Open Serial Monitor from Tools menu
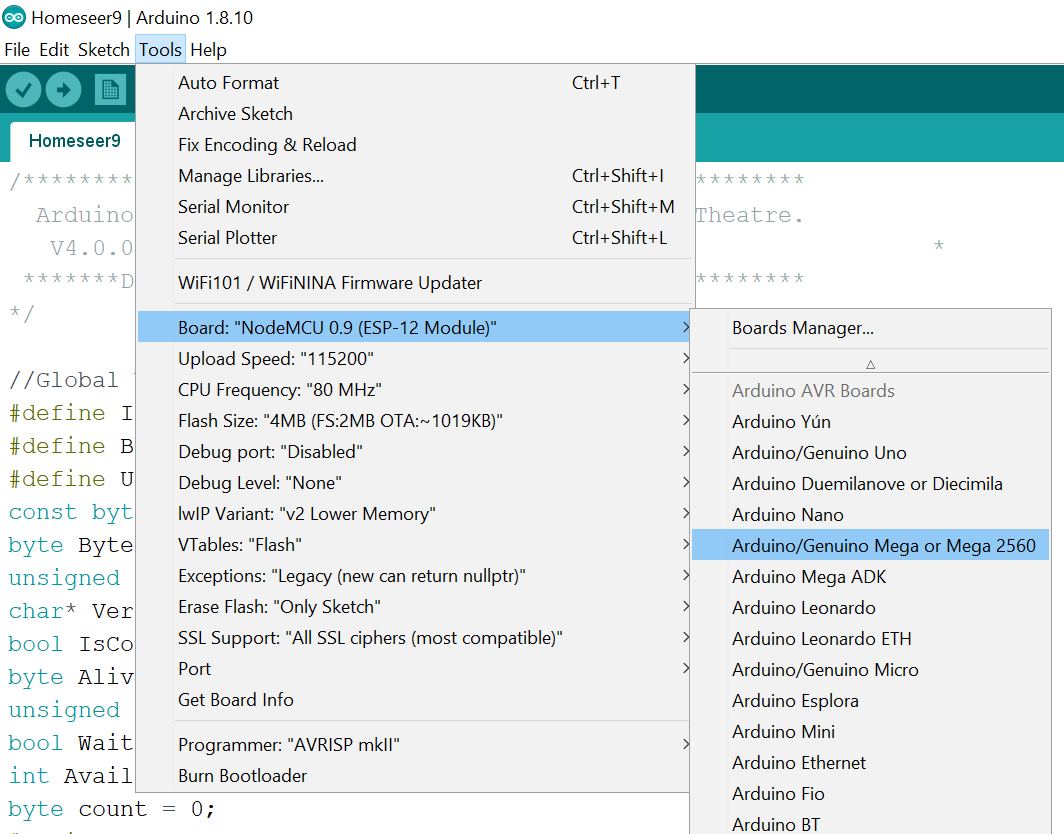The width and height of the screenshot is (1064, 834). pos(233,207)
